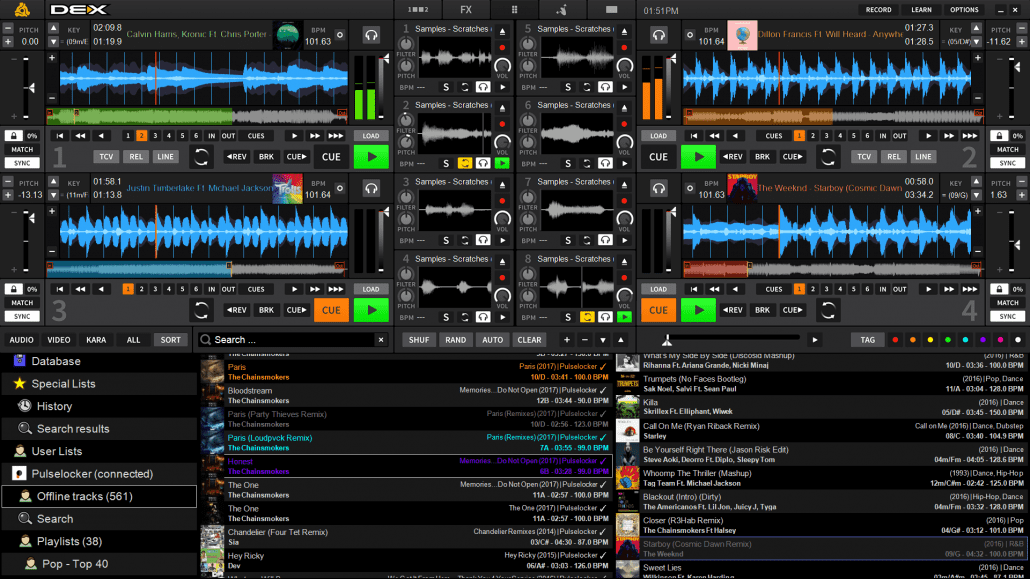
Task: Click the SORT button
Action: 170,340
